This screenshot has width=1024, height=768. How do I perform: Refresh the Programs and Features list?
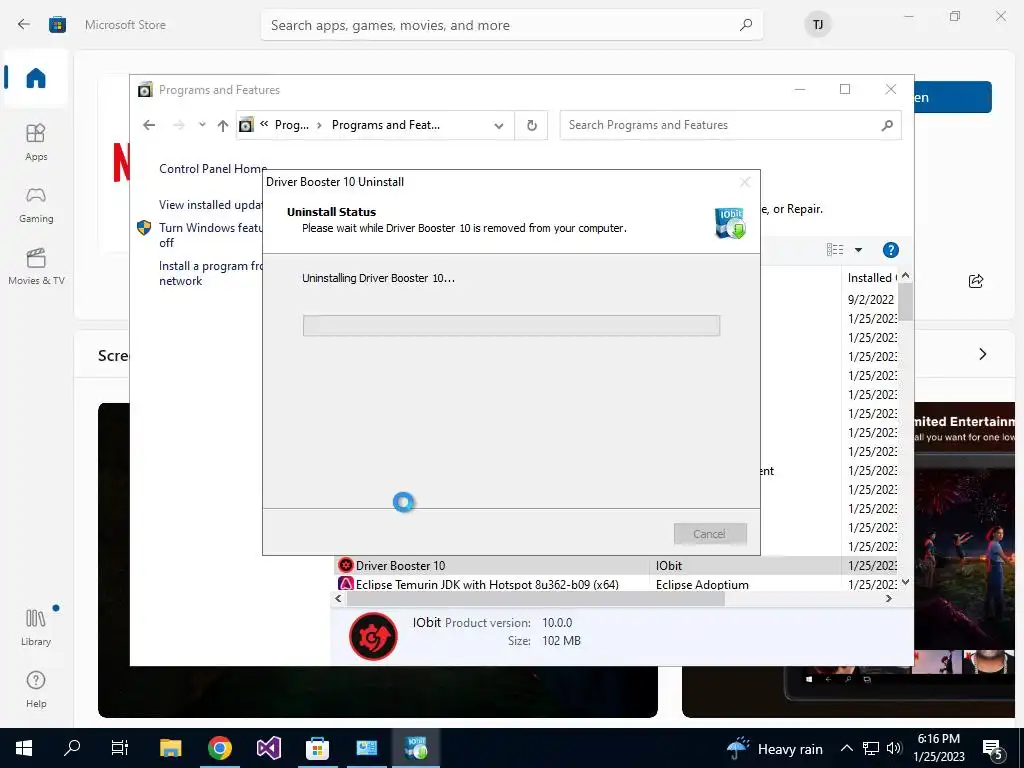(x=532, y=125)
